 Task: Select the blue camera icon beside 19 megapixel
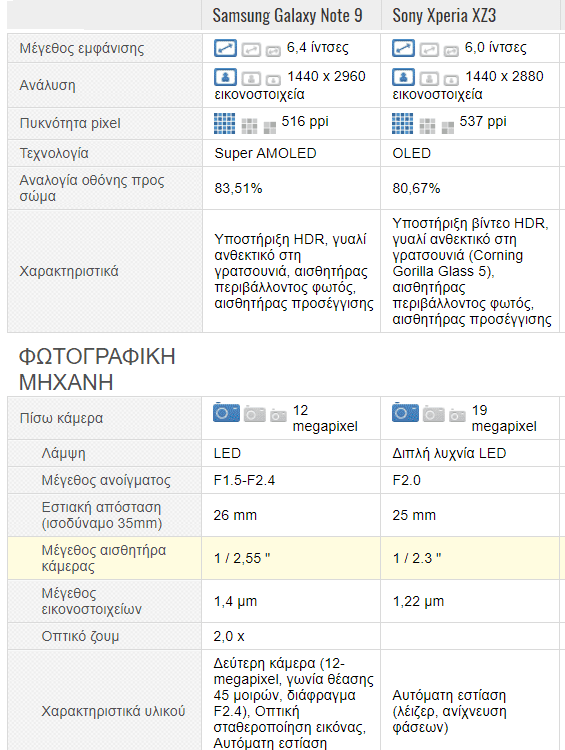coord(405,412)
